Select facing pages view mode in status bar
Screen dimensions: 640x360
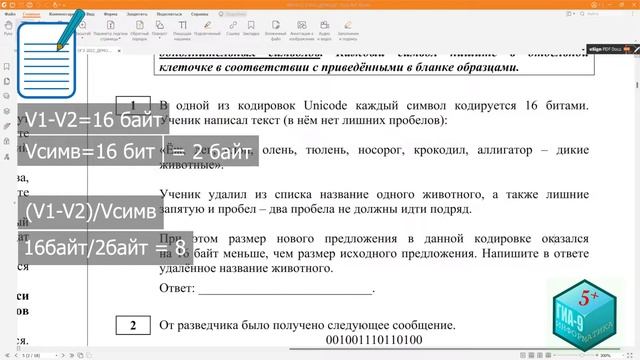point(540,356)
